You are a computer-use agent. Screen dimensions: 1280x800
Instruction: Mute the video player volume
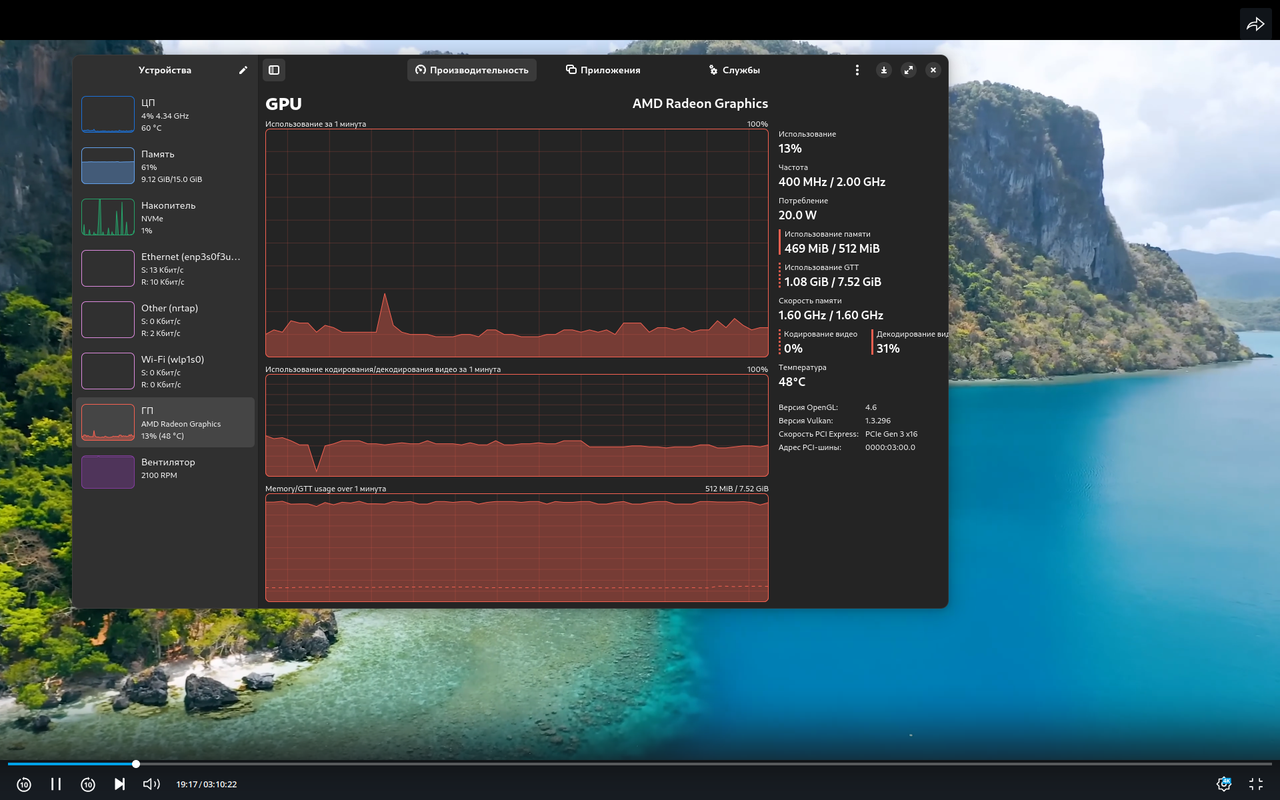coord(151,784)
